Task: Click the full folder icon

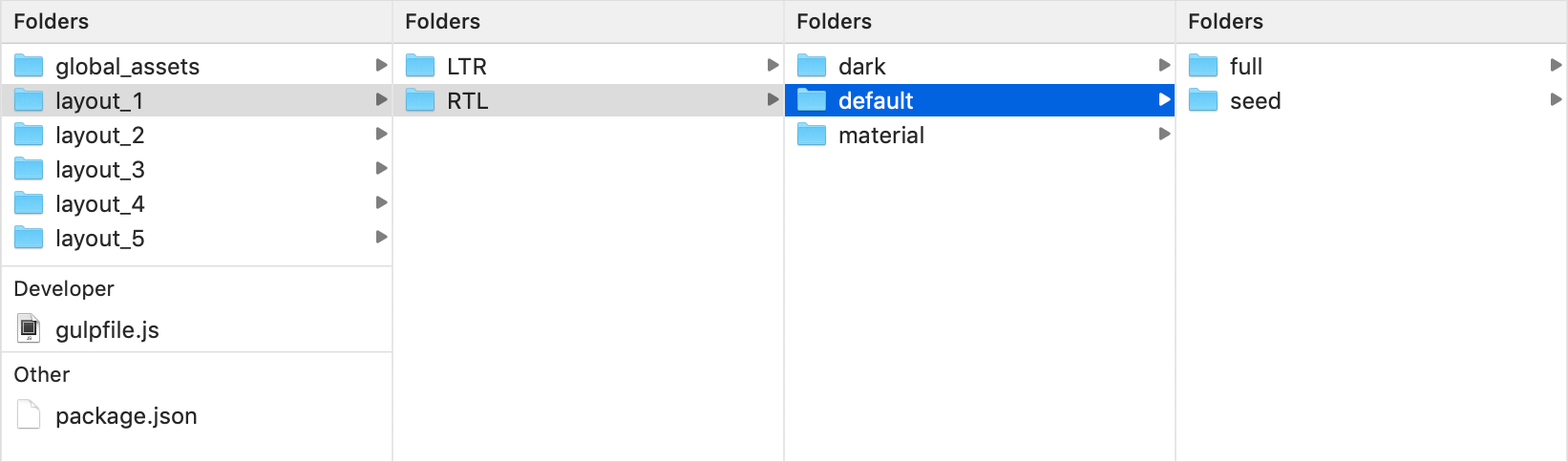Action: point(1203,66)
